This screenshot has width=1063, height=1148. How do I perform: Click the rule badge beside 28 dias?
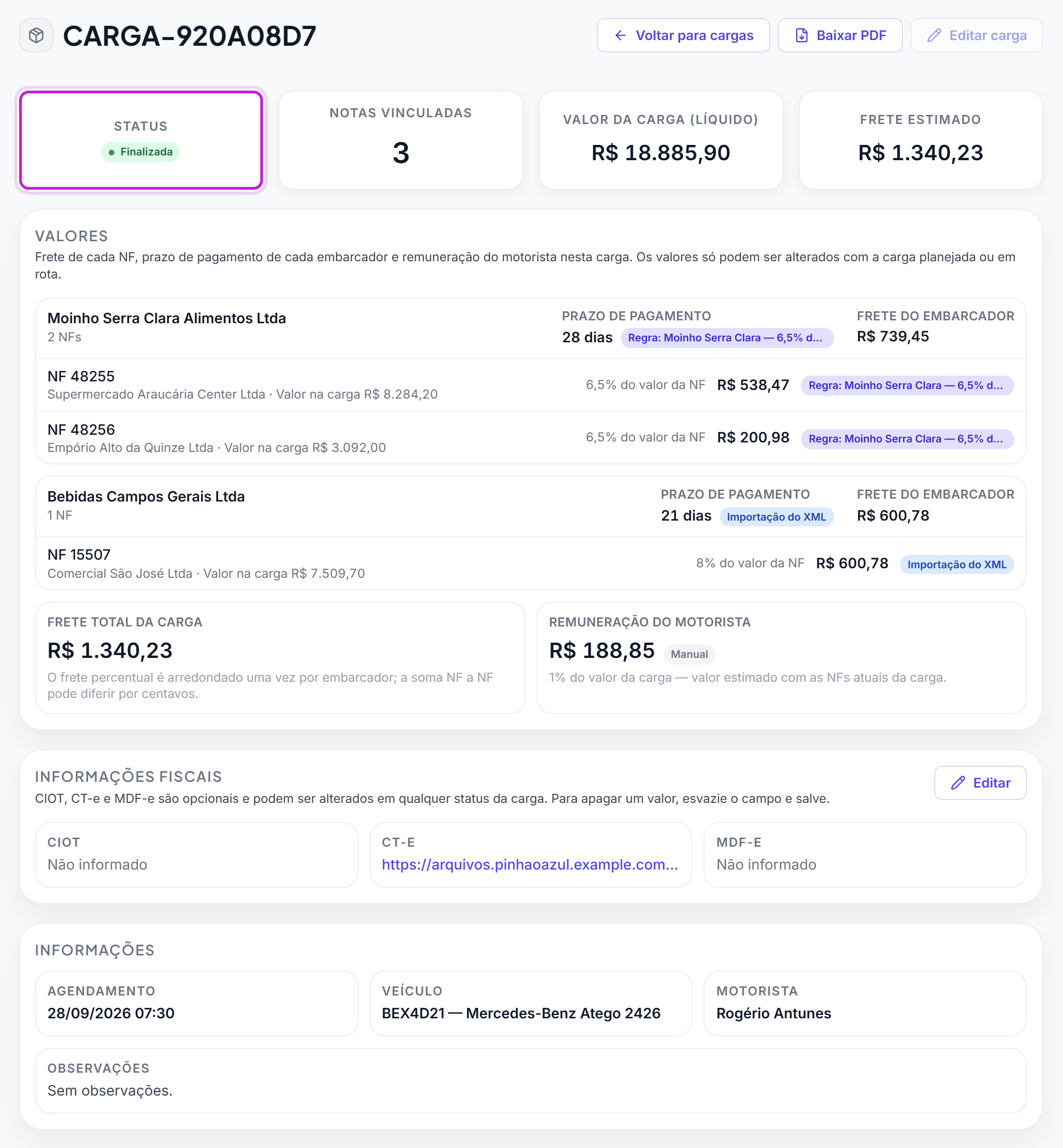tap(726, 338)
